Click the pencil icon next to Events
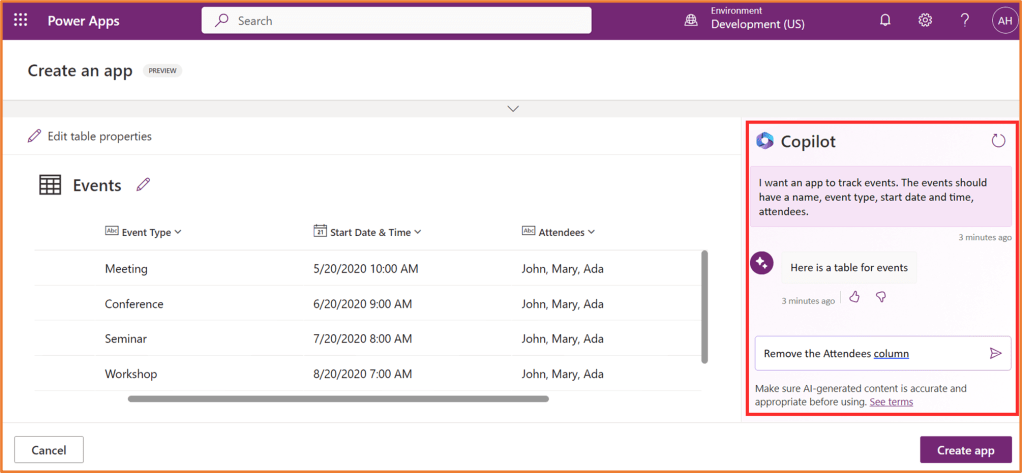Image resolution: width=1022 pixels, height=473 pixels. click(143, 184)
